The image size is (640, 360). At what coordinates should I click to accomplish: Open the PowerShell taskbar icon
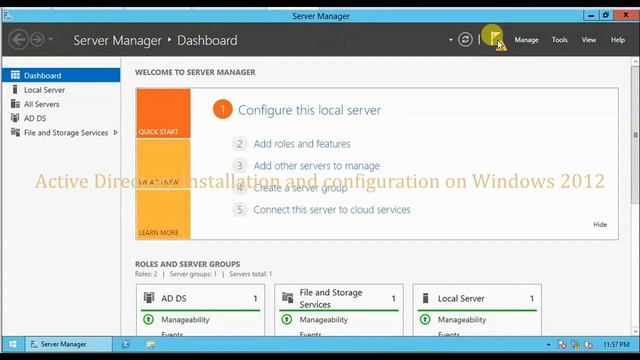tap(126, 344)
